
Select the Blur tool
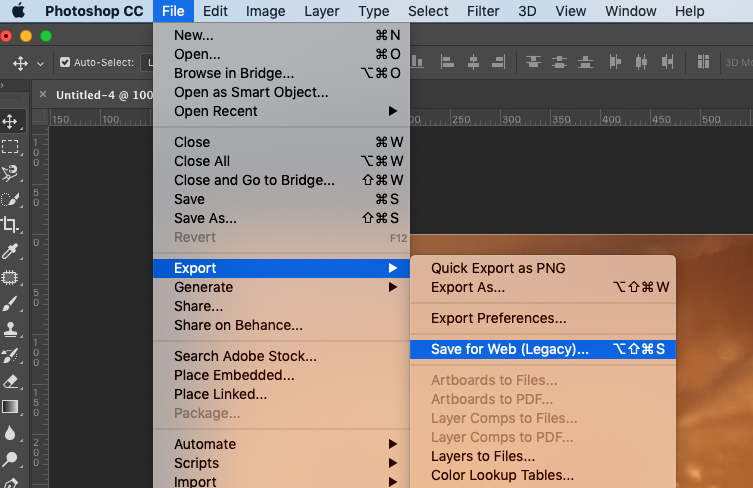pos(10,433)
